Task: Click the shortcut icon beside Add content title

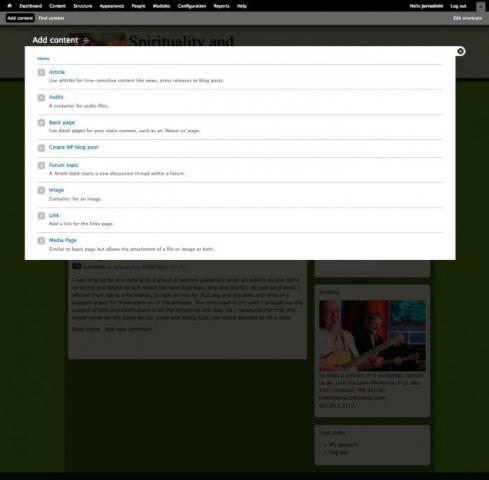Action: click(86, 41)
